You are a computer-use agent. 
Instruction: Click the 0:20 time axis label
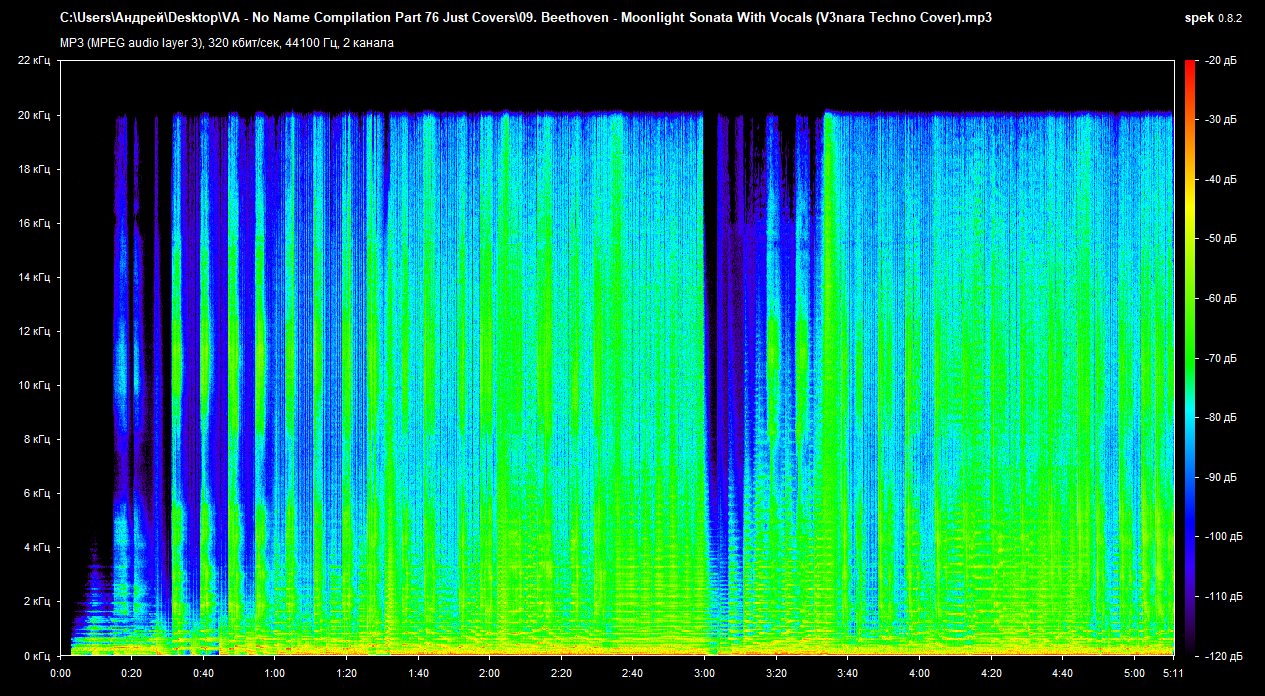pyautogui.click(x=132, y=673)
